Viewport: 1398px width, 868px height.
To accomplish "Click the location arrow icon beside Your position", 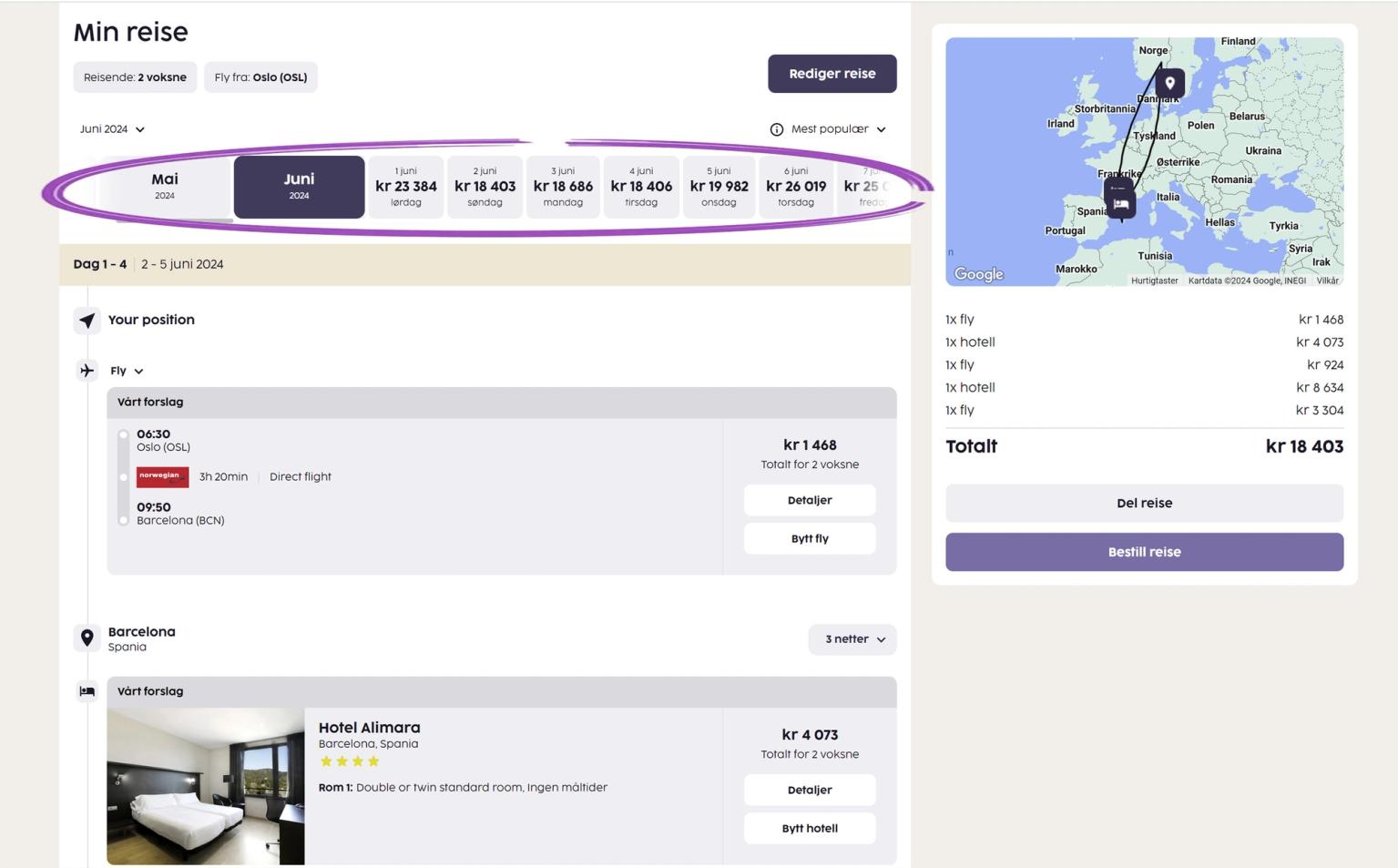I will [87, 321].
